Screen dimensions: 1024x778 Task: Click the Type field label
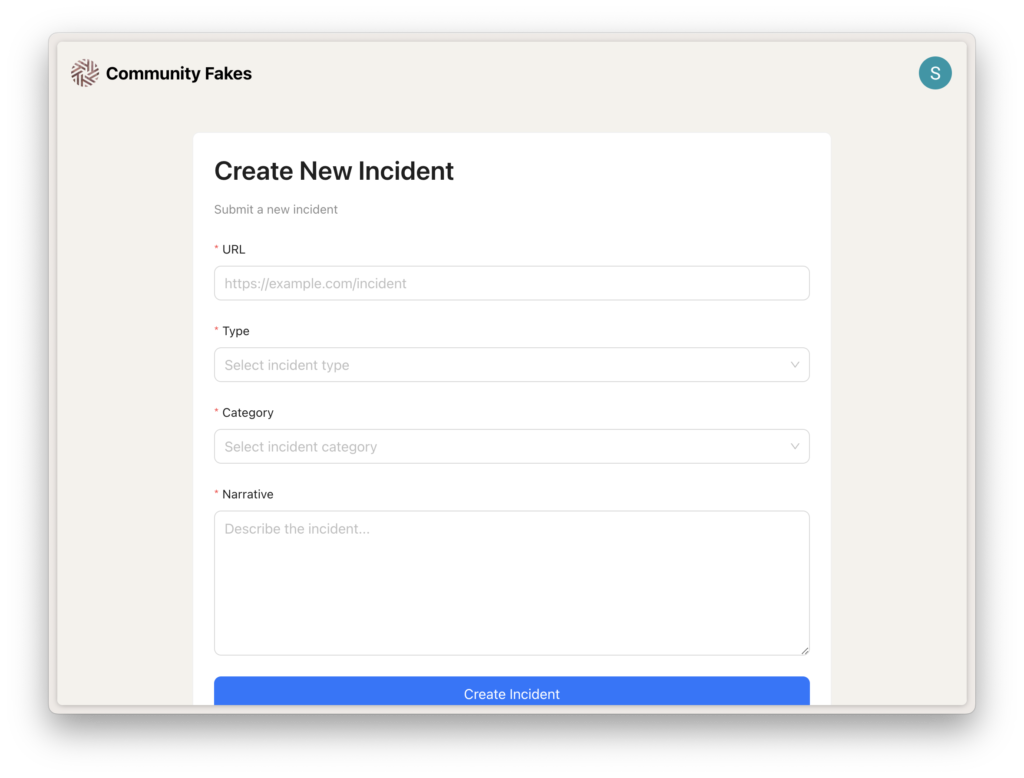tap(236, 331)
